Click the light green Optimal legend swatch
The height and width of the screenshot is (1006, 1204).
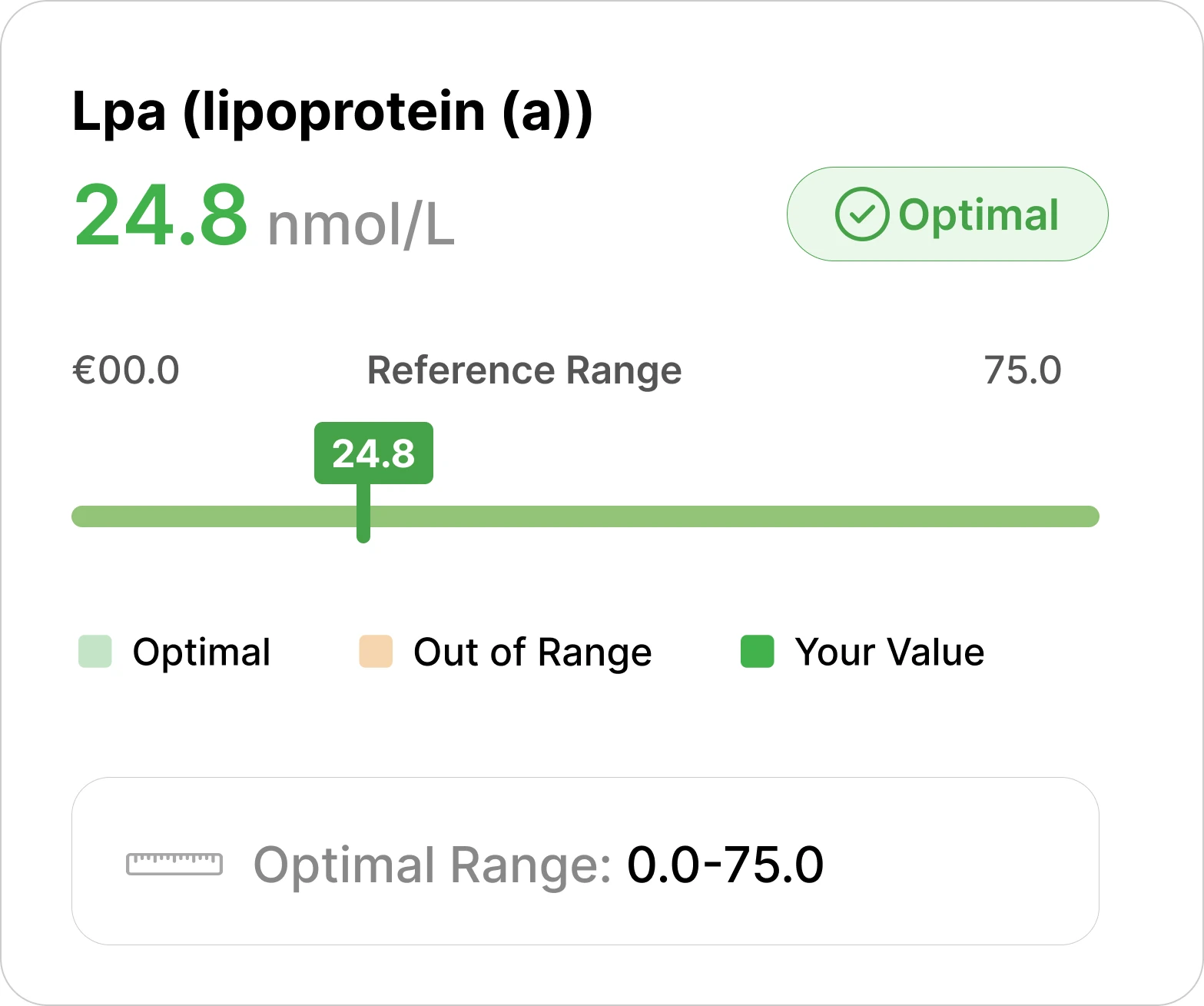[x=95, y=652]
